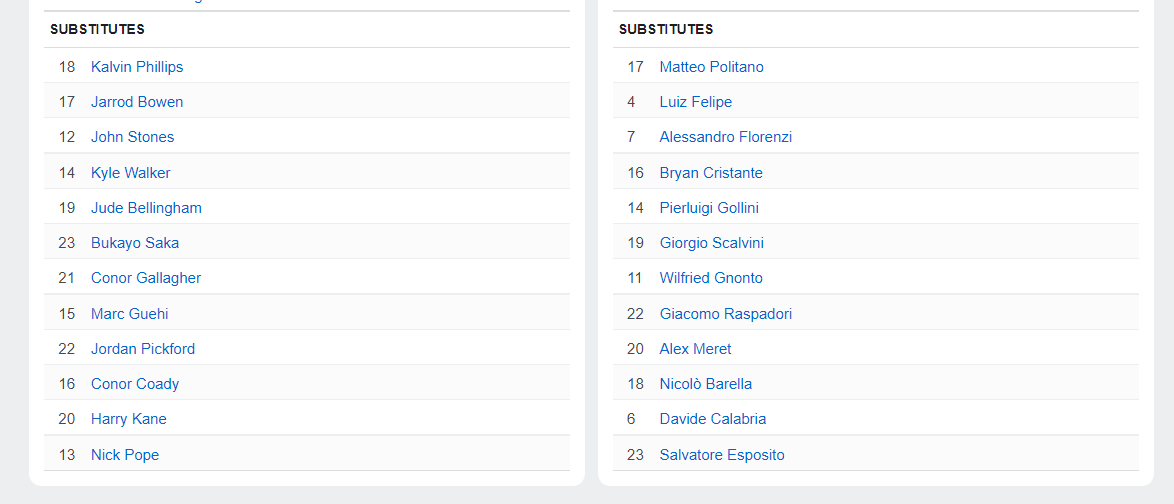Open Wilfried Gnonto's player link
Screen dimensions: 1174x504
pyautogui.click(x=711, y=278)
